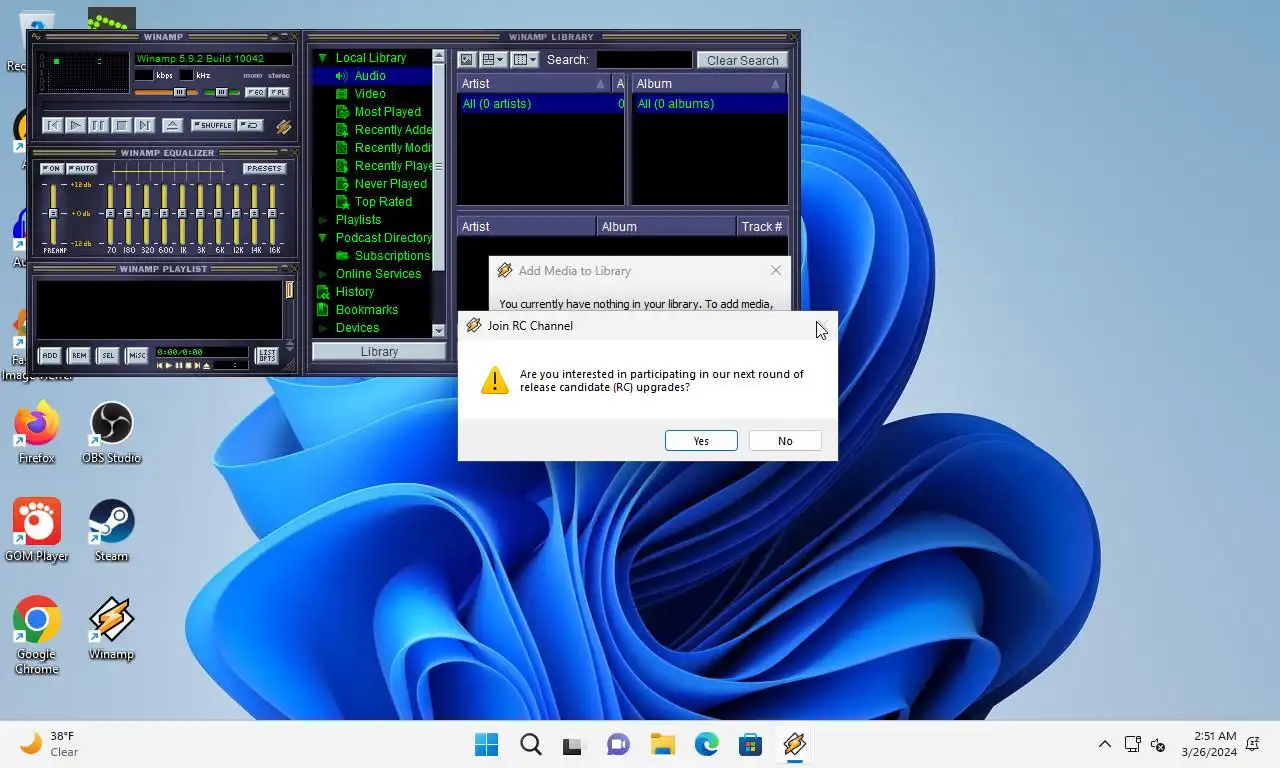Open equalizer PRESETS menu
Image resolution: width=1280 pixels, height=768 pixels.
(x=264, y=169)
